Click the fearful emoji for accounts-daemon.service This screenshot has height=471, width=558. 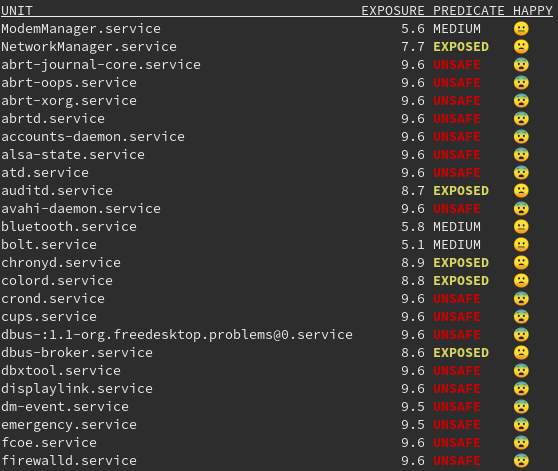pos(521,137)
